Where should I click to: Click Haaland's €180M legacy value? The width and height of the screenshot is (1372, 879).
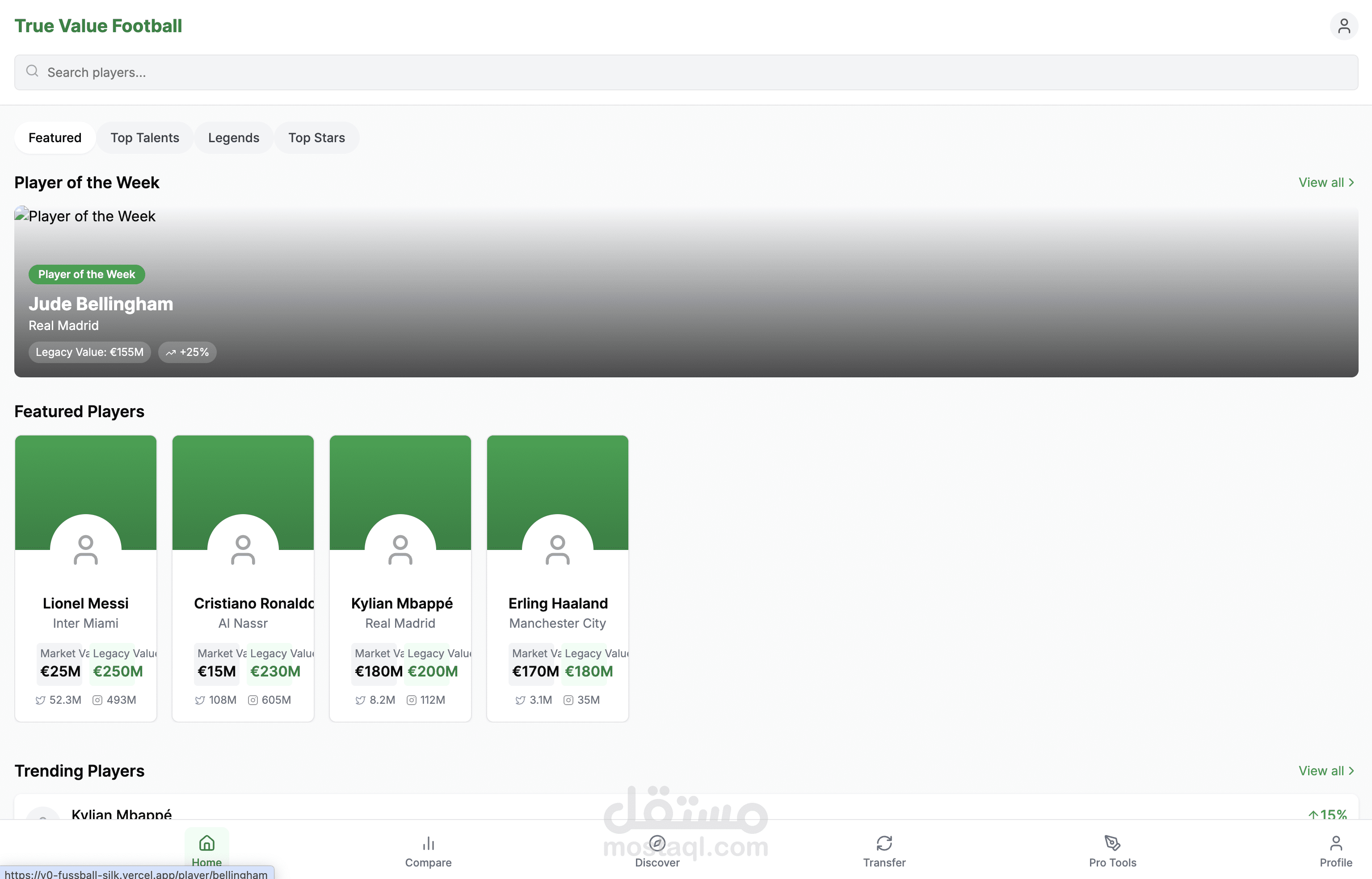pos(589,671)
